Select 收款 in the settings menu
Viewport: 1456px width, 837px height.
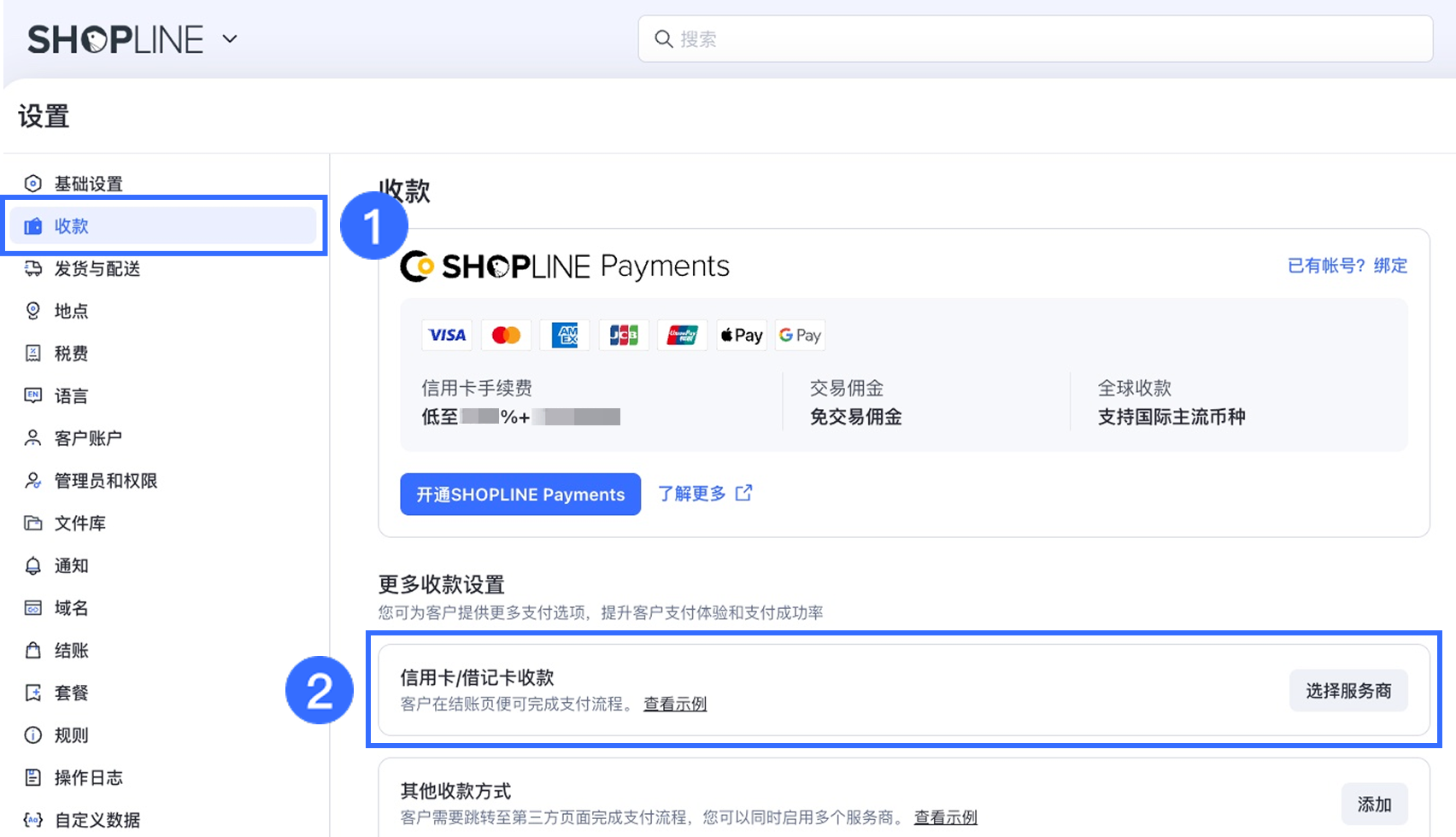pos(162,226)
